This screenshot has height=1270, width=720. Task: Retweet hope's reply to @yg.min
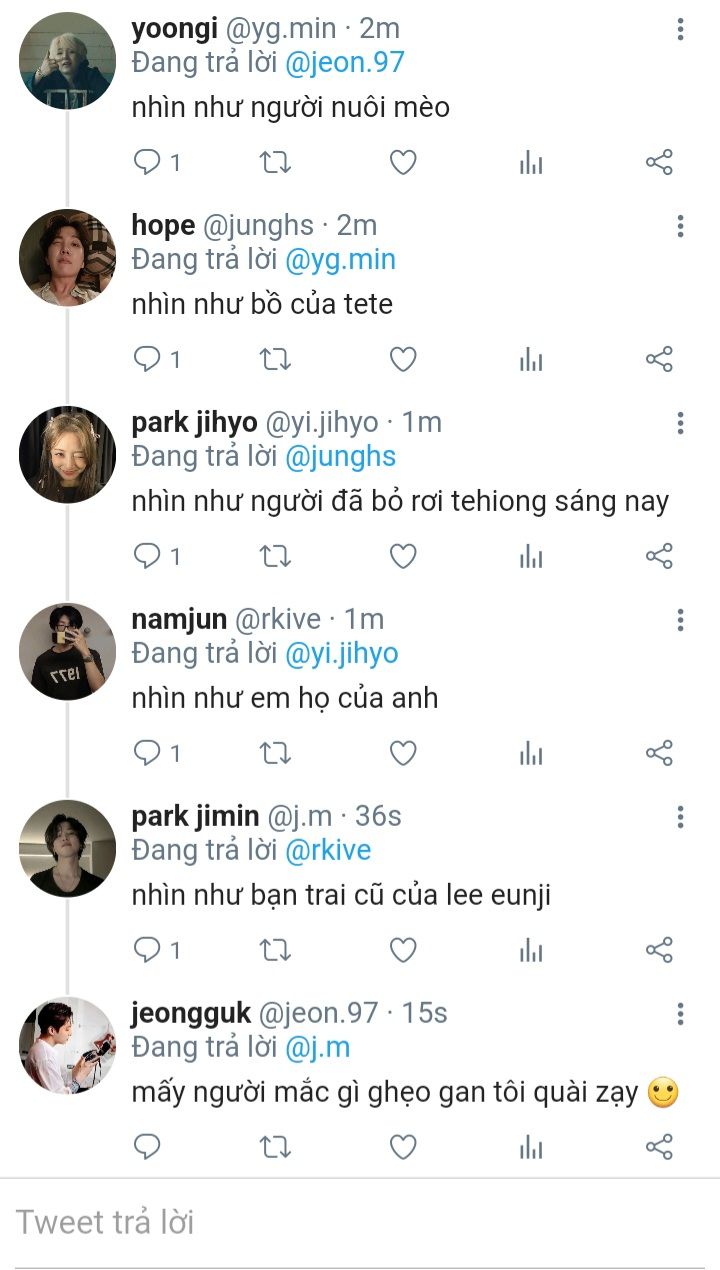(275, 360)
